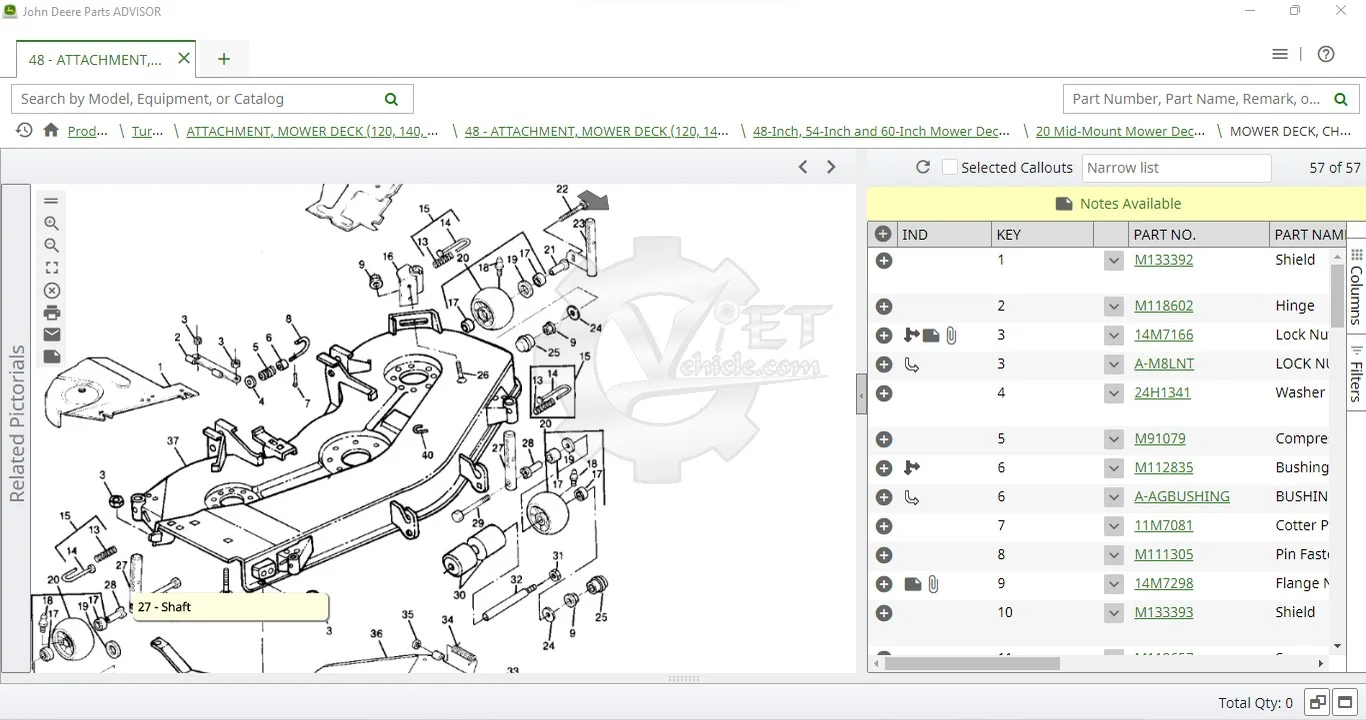Open the application hamburger menu

[x=1280, y=54]
